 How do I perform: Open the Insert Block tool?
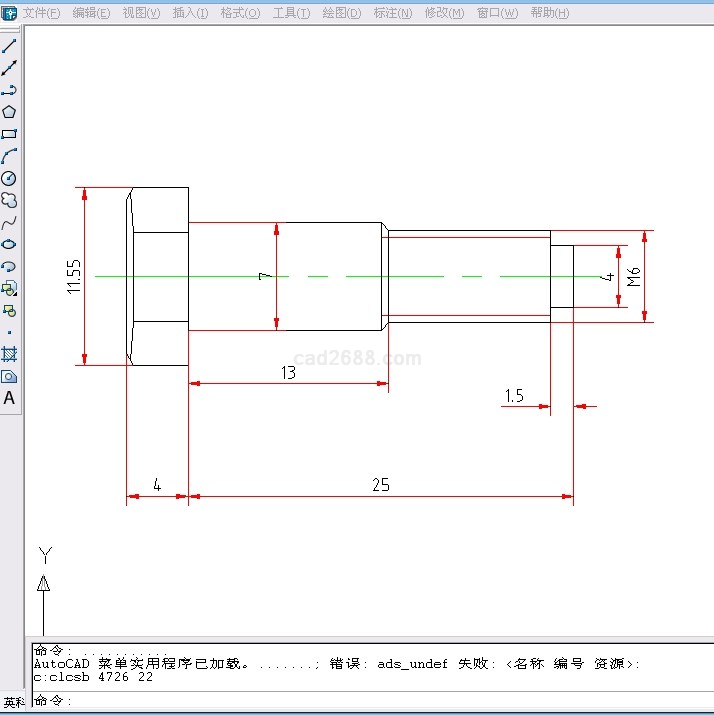coord(9,288)
